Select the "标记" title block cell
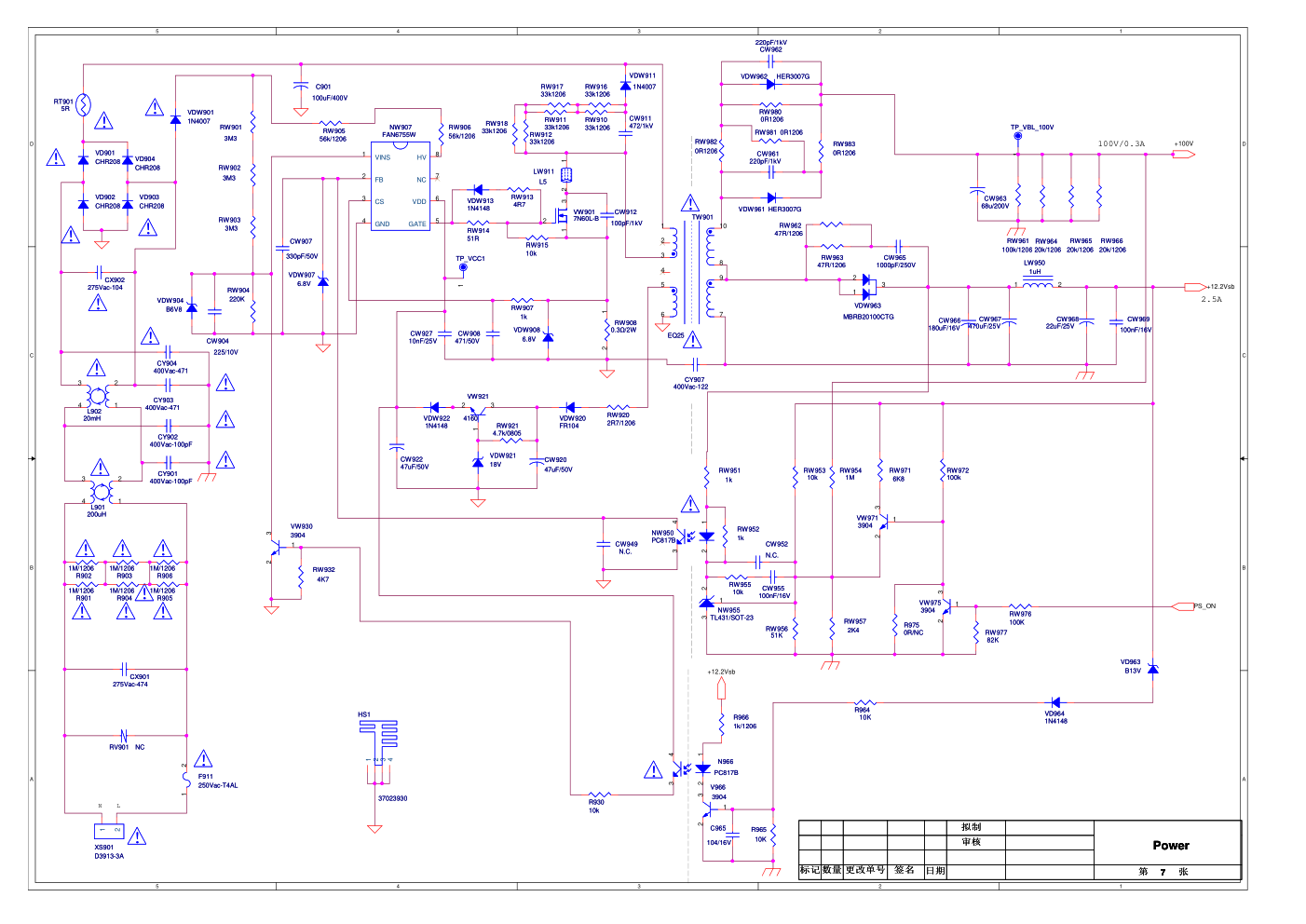 pyautogui.click(x=809, y=870)
